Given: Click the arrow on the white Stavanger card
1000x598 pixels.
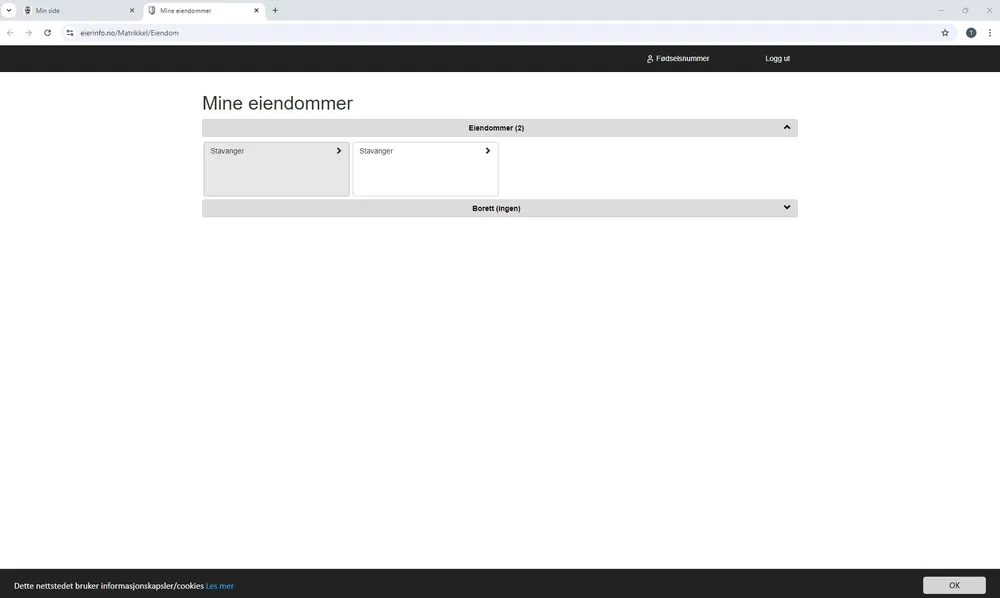Looking at the screenshot, I should [488, 151].
